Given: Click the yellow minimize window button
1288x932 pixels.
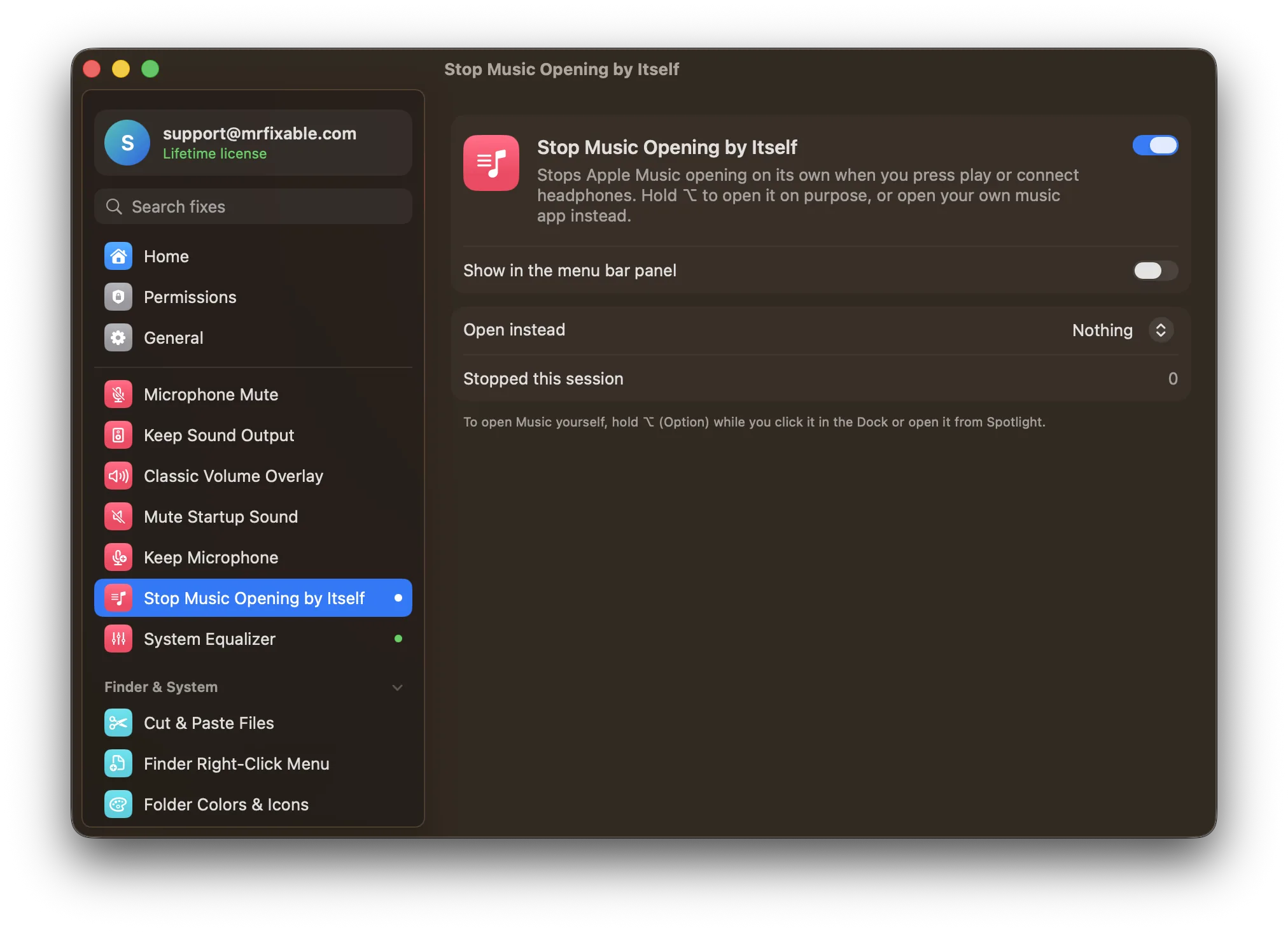Looking at the screenshot, I should [x=121, y=69].
